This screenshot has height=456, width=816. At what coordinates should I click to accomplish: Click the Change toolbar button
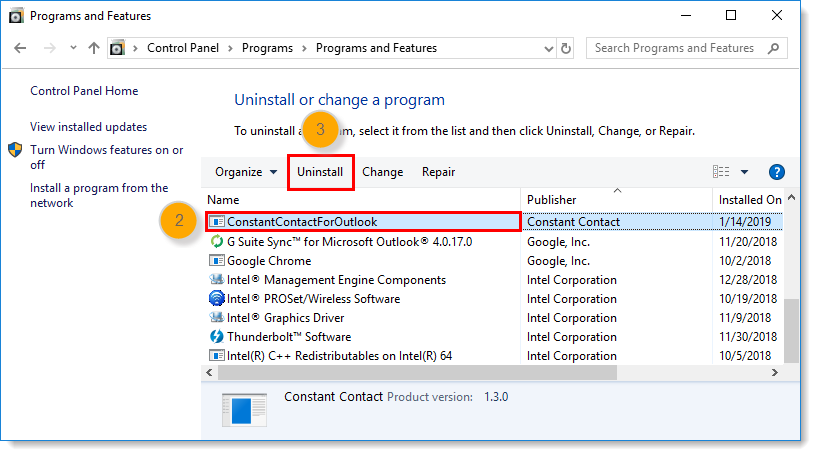click(382, 172)
